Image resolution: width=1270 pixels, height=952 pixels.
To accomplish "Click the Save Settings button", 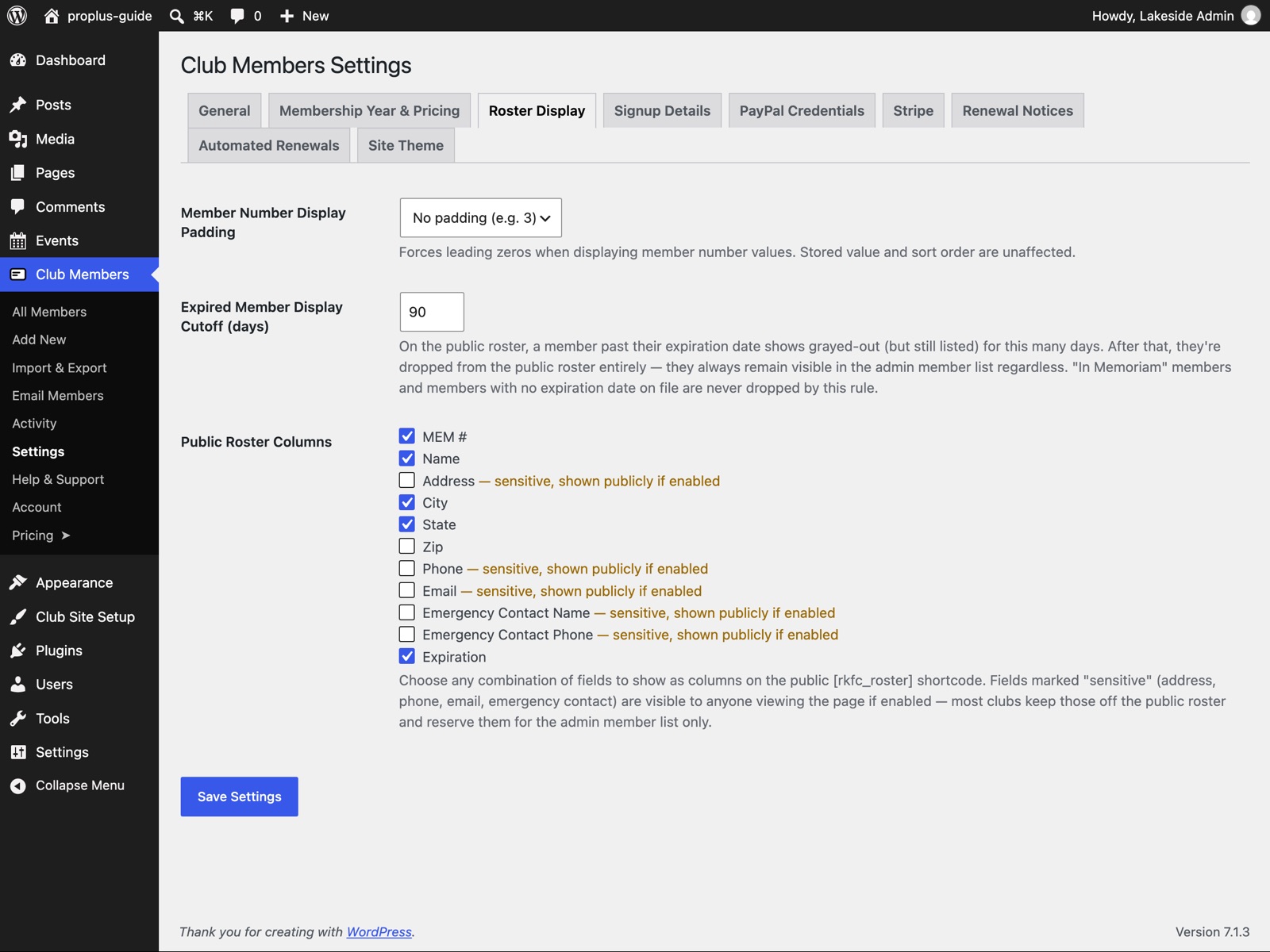I will point(240,797).
